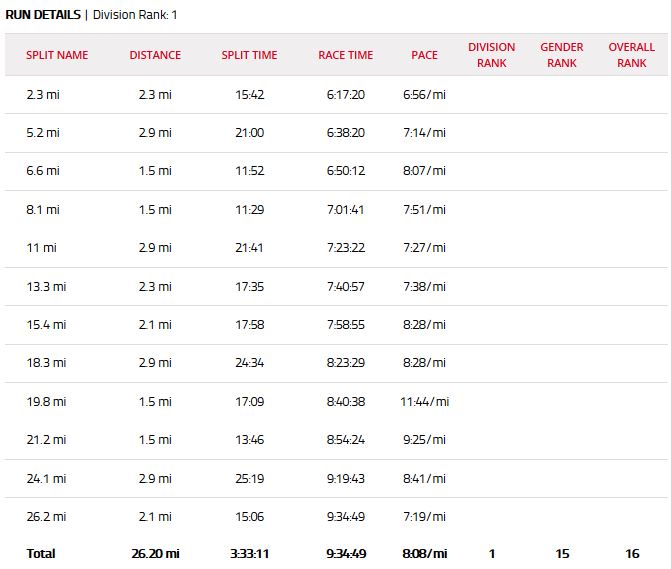
Task: Click the GENDER RANK column header
Action: pyautogui.click(x=562, y=55)
